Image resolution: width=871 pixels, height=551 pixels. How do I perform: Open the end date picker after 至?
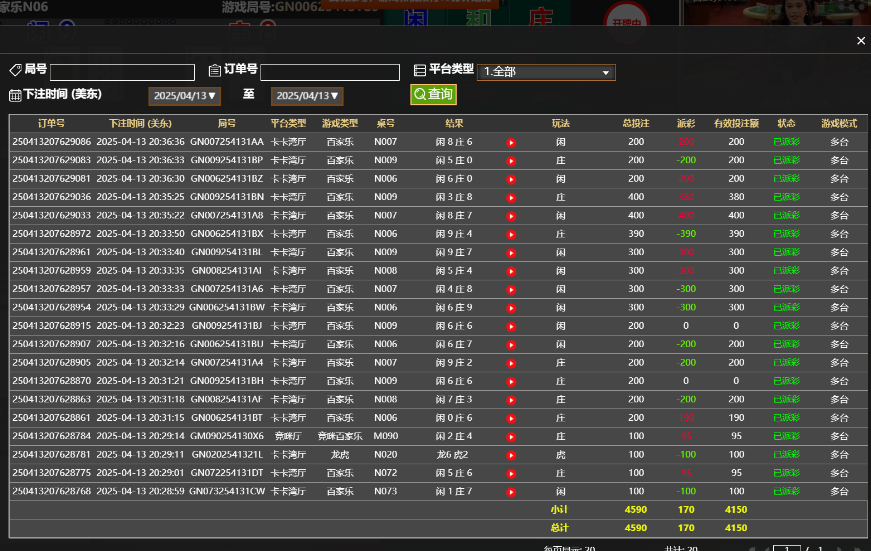[307, 96]
